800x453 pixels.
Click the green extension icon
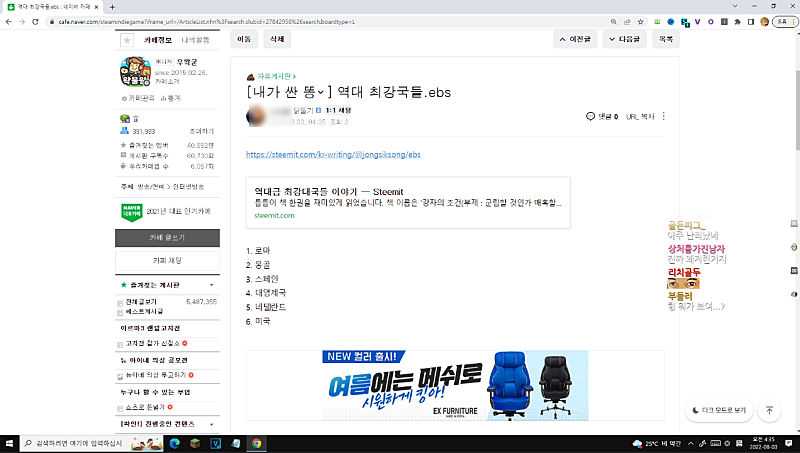[x=658, y=22]
